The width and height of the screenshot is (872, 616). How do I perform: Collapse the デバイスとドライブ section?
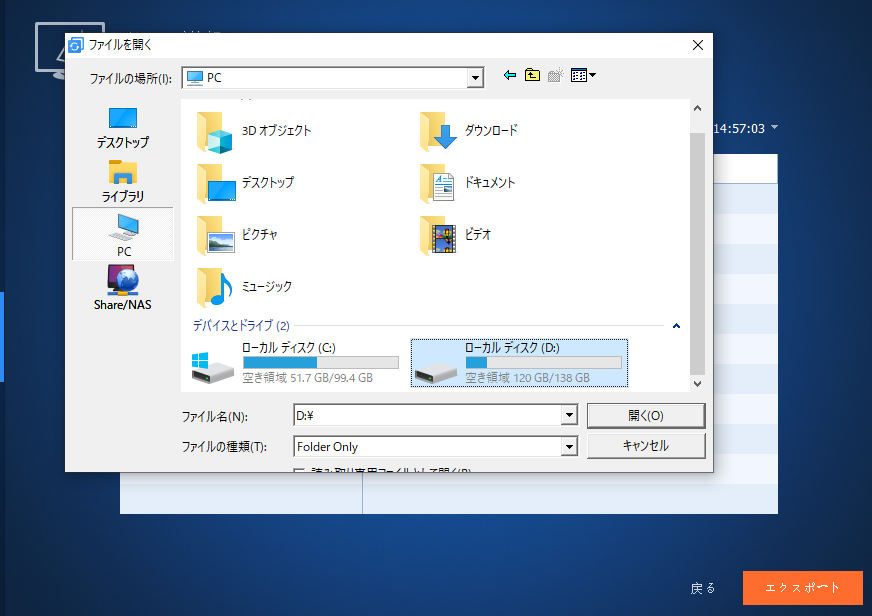coord(676,325)
